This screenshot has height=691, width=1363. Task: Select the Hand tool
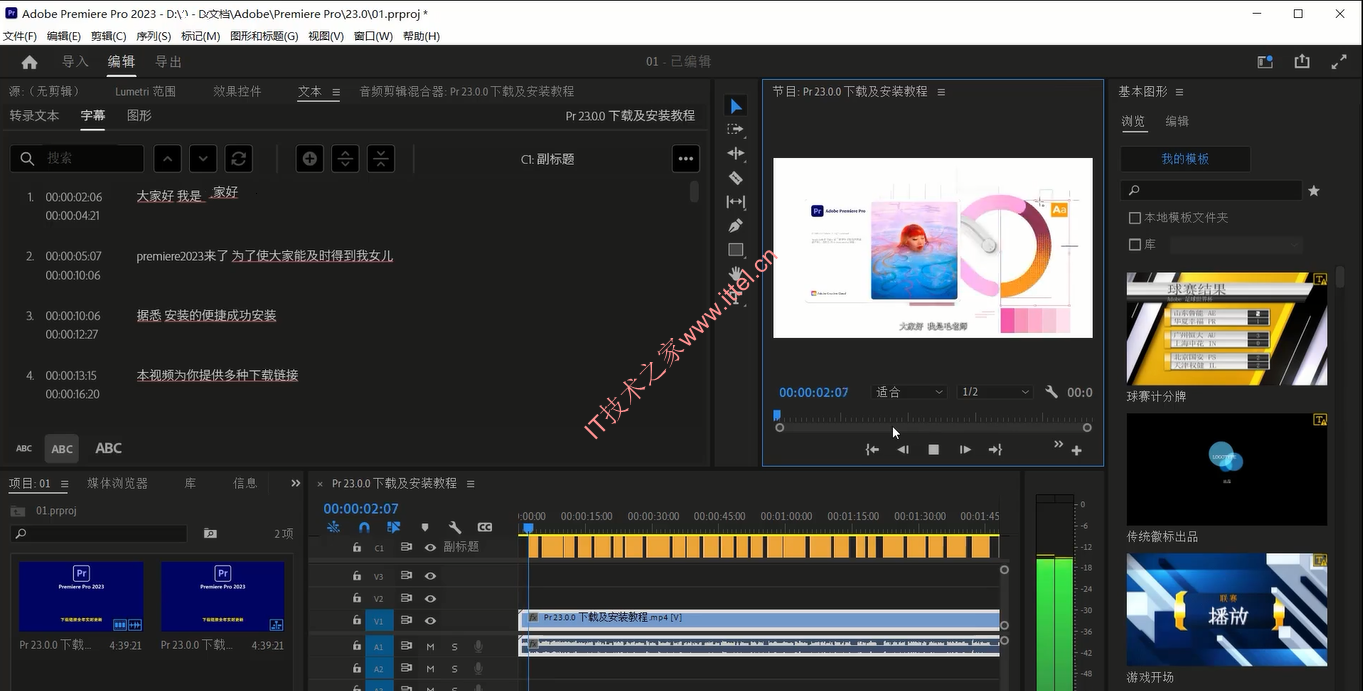736,274
